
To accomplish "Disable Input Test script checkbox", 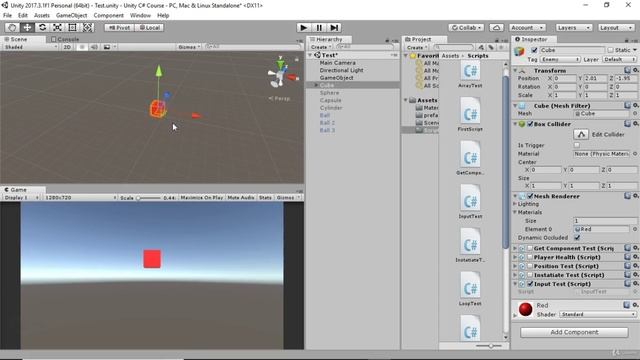I will (x=530, y=284).
